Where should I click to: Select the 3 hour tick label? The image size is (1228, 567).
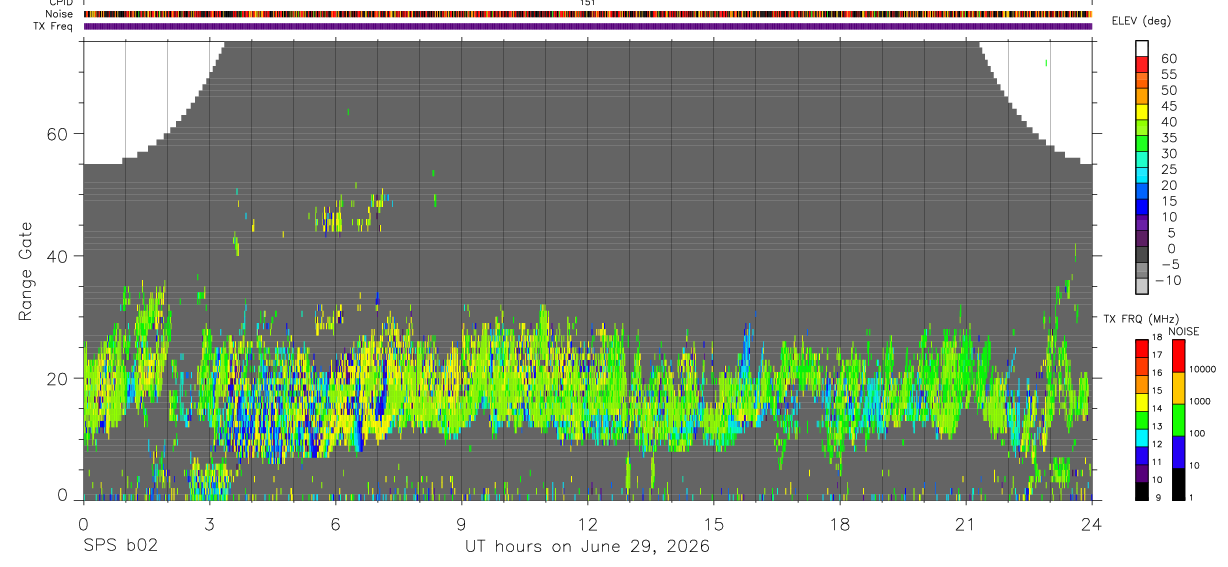tap(209, 524)
